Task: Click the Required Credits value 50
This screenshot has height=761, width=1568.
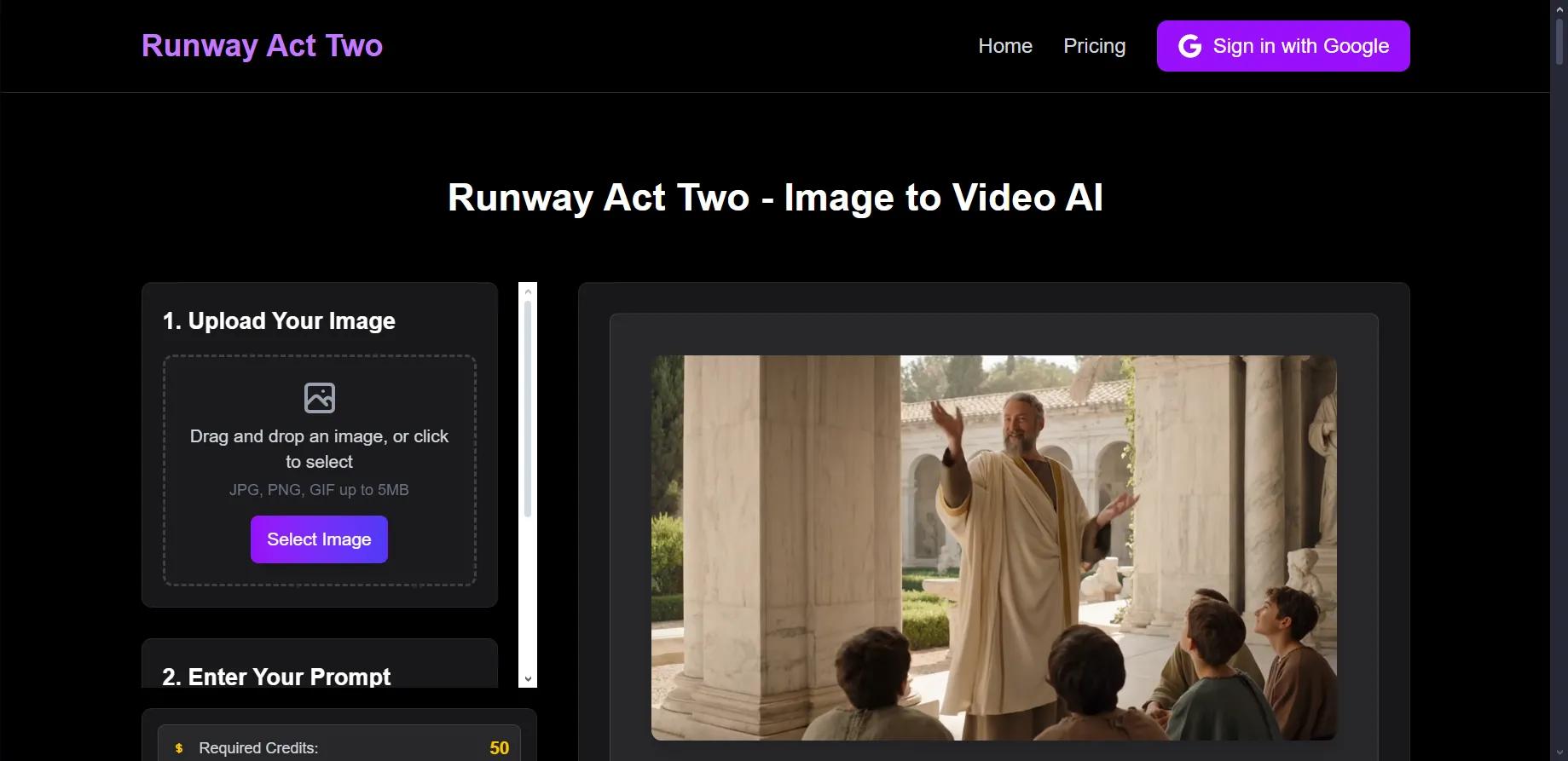Action: (x=500, y=748)
